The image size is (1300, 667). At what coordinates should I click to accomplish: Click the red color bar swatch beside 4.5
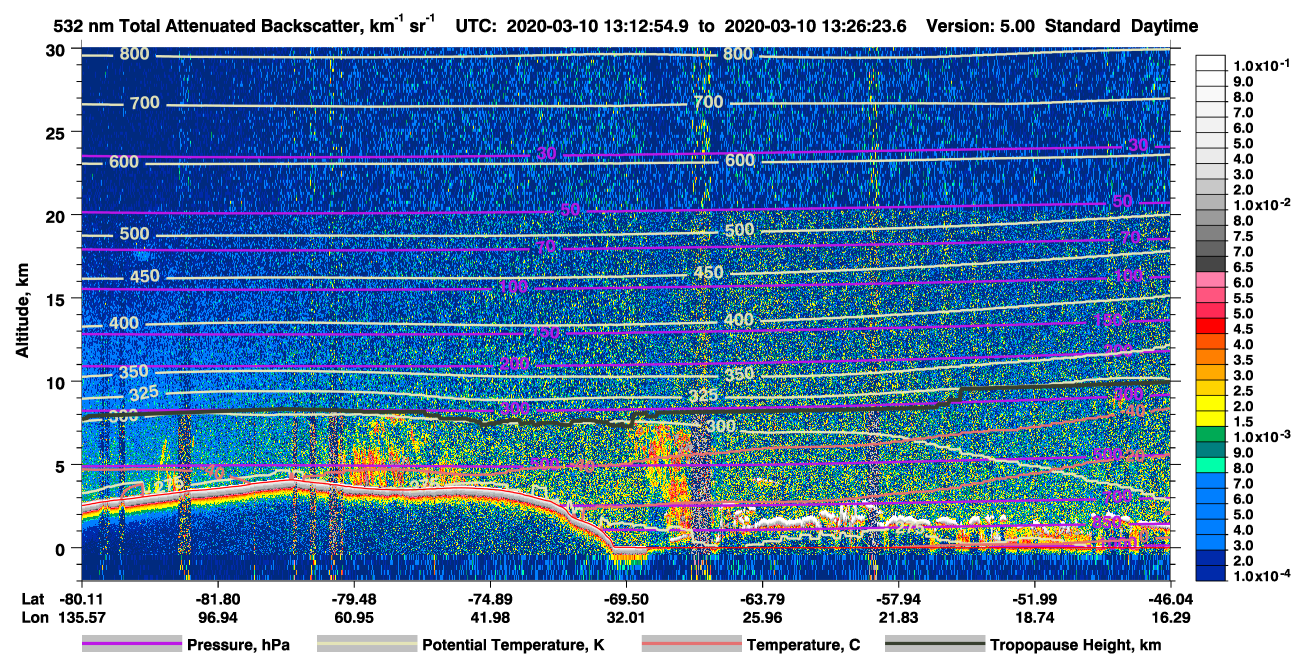[1212, 328]
